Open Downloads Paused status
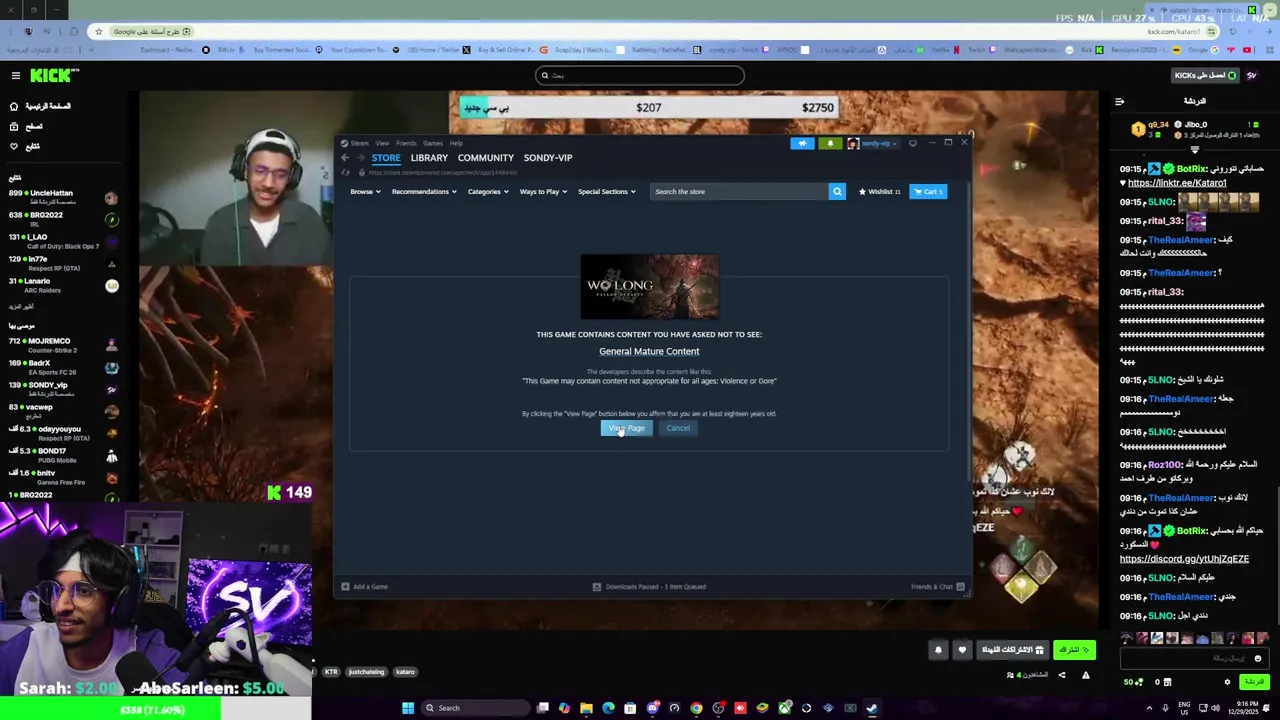This screenshot has width=1280, height=720. pyautogui.click(x=649, y=587)
